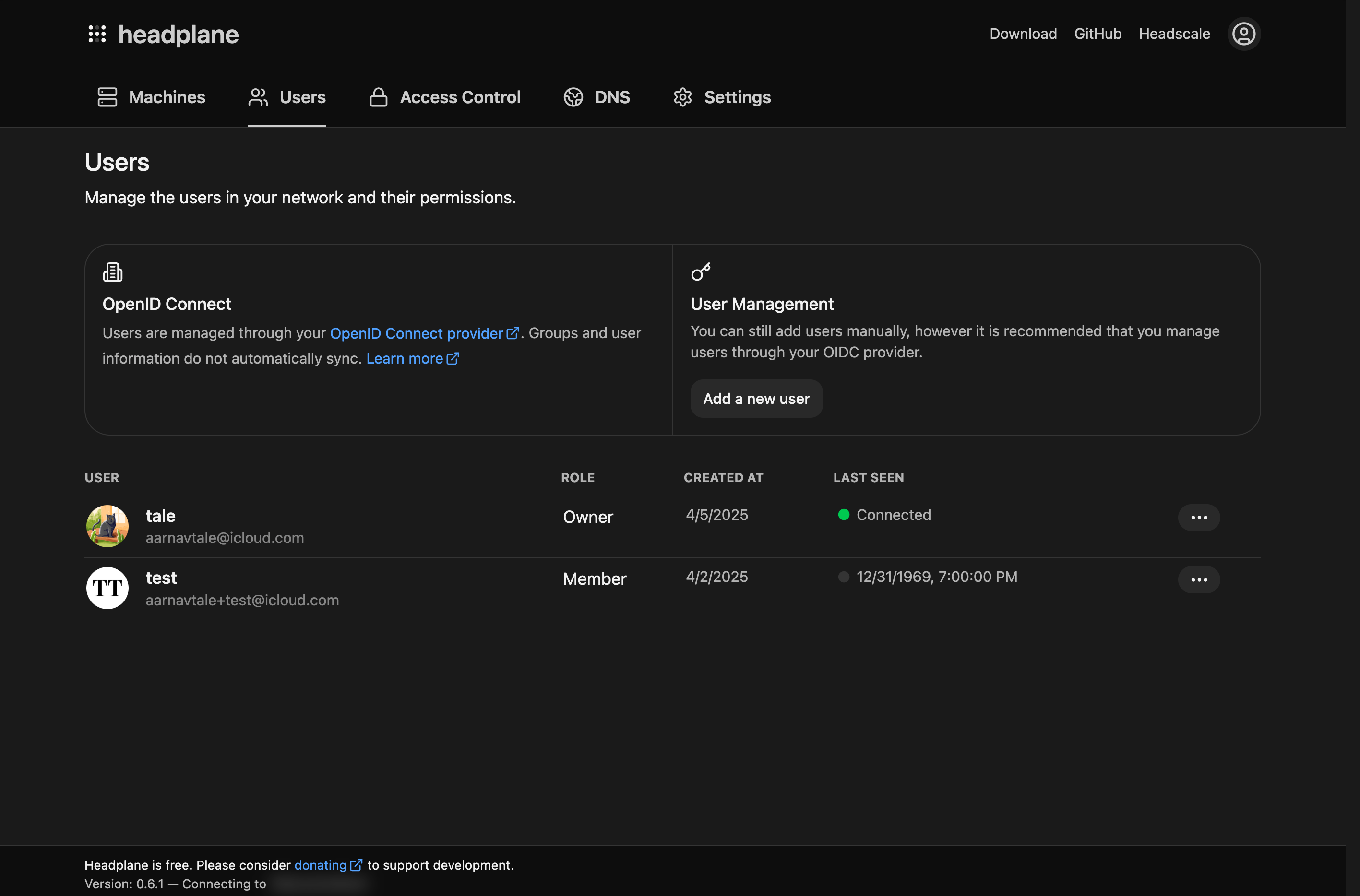Go to the DNS tab

pyautogui.click(x=612, y=97)
